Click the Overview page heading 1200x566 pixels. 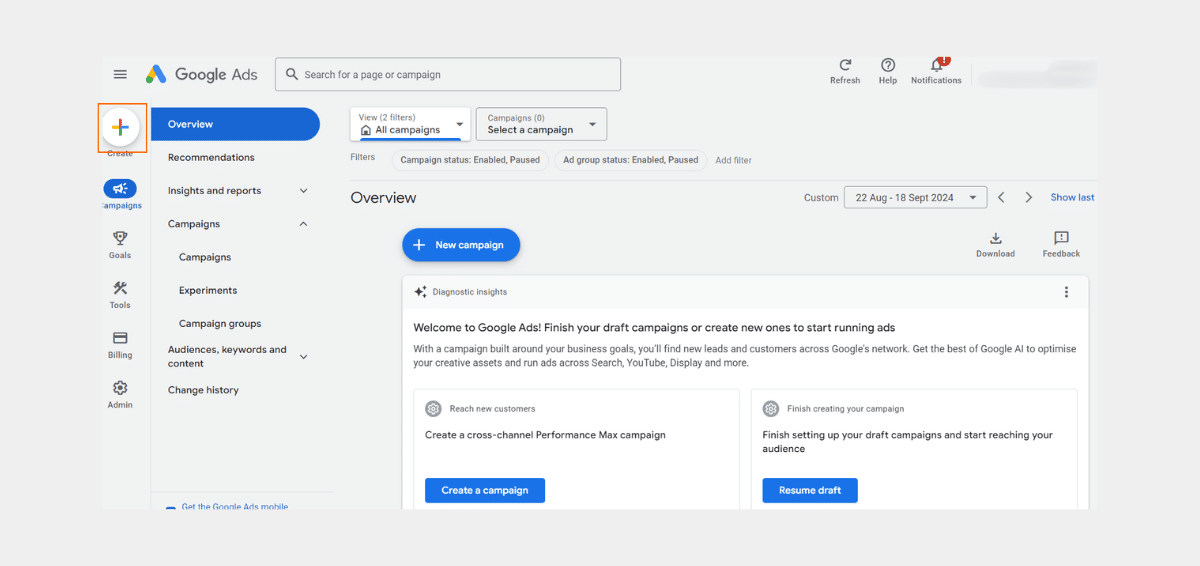click(x=383, y=198)
